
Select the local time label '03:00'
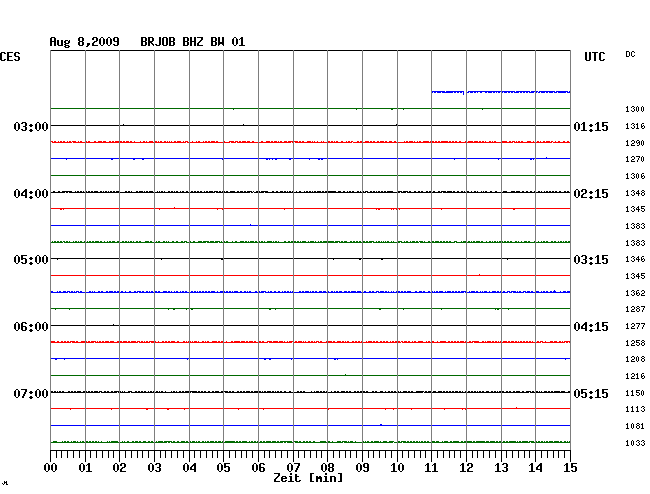pyautogui.click(x=31, y=126)
